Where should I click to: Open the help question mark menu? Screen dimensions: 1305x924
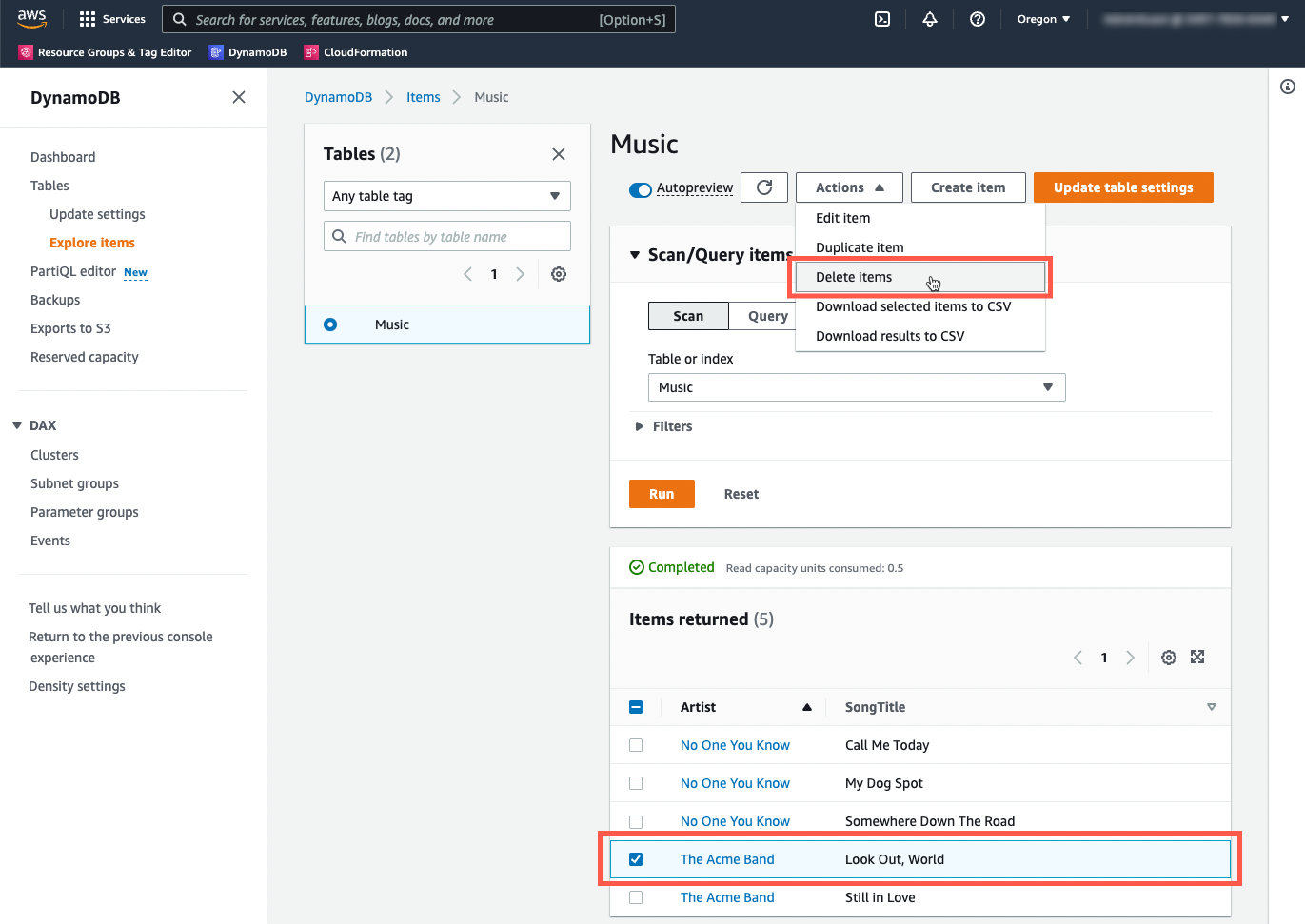978,19
